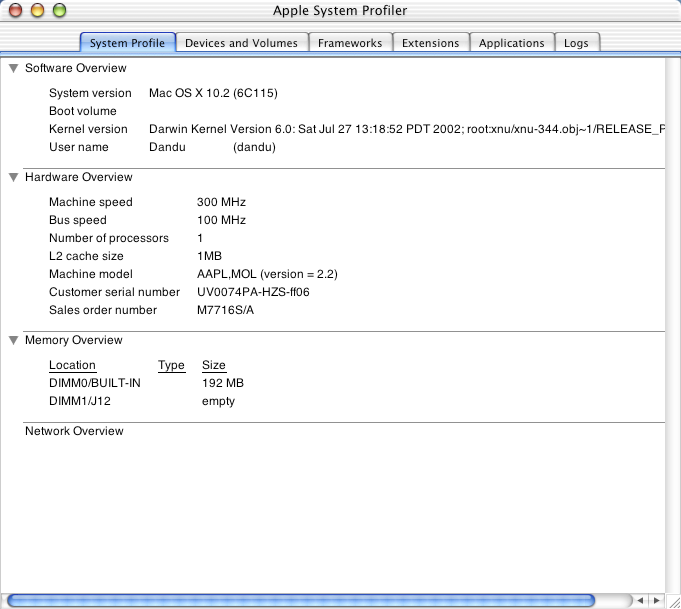
Task: Click the horizontal scrollbar thumb
Action: pyautogui.click(x=300, y=600)
